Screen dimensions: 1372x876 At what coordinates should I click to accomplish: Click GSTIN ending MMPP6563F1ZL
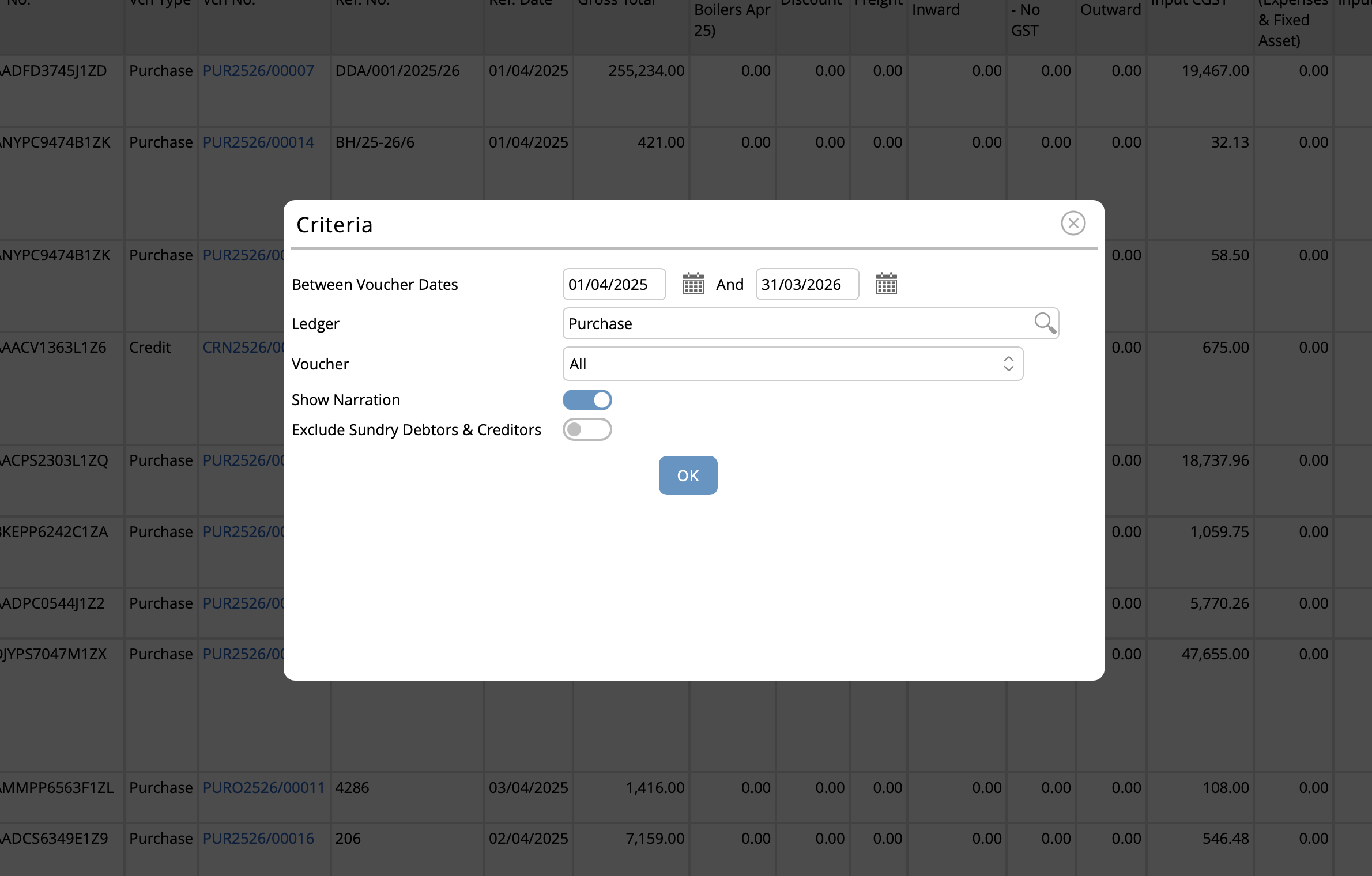click(x=57, y=788)
